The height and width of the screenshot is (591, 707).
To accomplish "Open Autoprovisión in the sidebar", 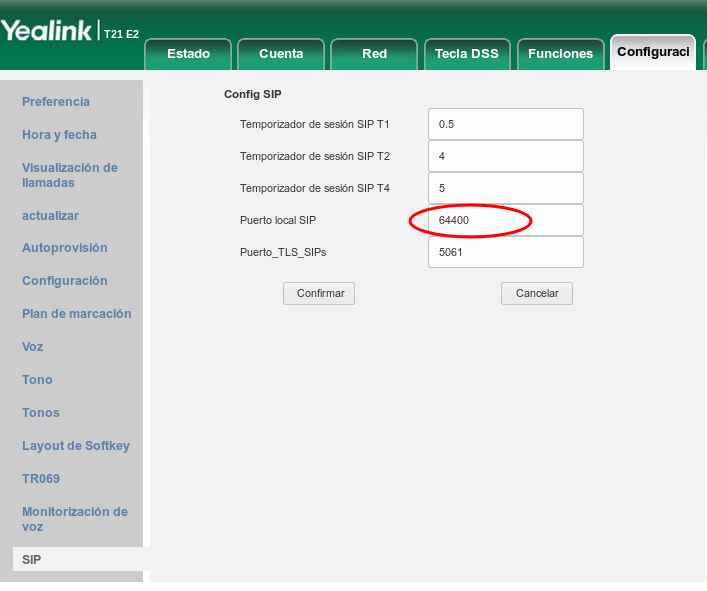I will click(x=64, y=248).
